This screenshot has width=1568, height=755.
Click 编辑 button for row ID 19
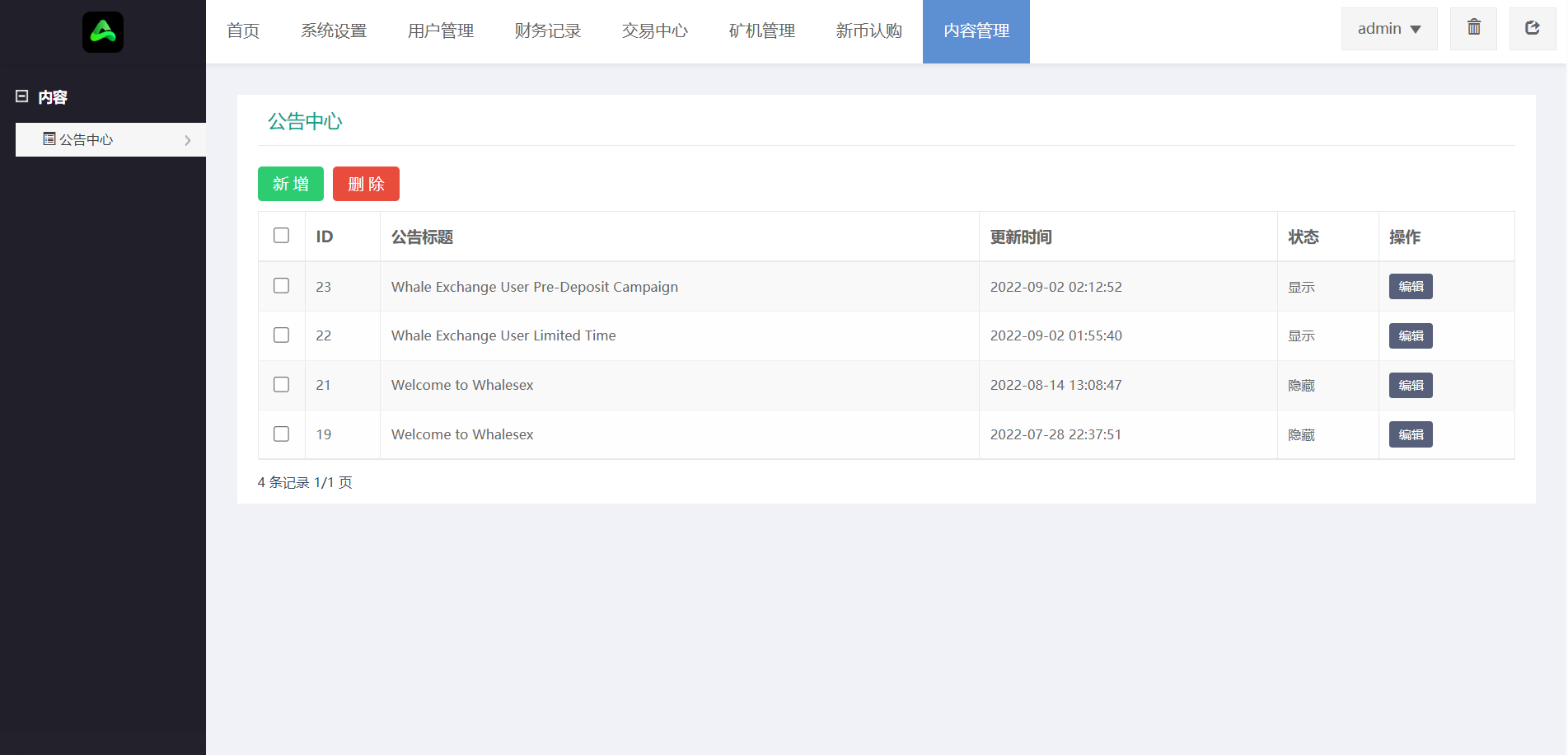(x=1410, y=435)
